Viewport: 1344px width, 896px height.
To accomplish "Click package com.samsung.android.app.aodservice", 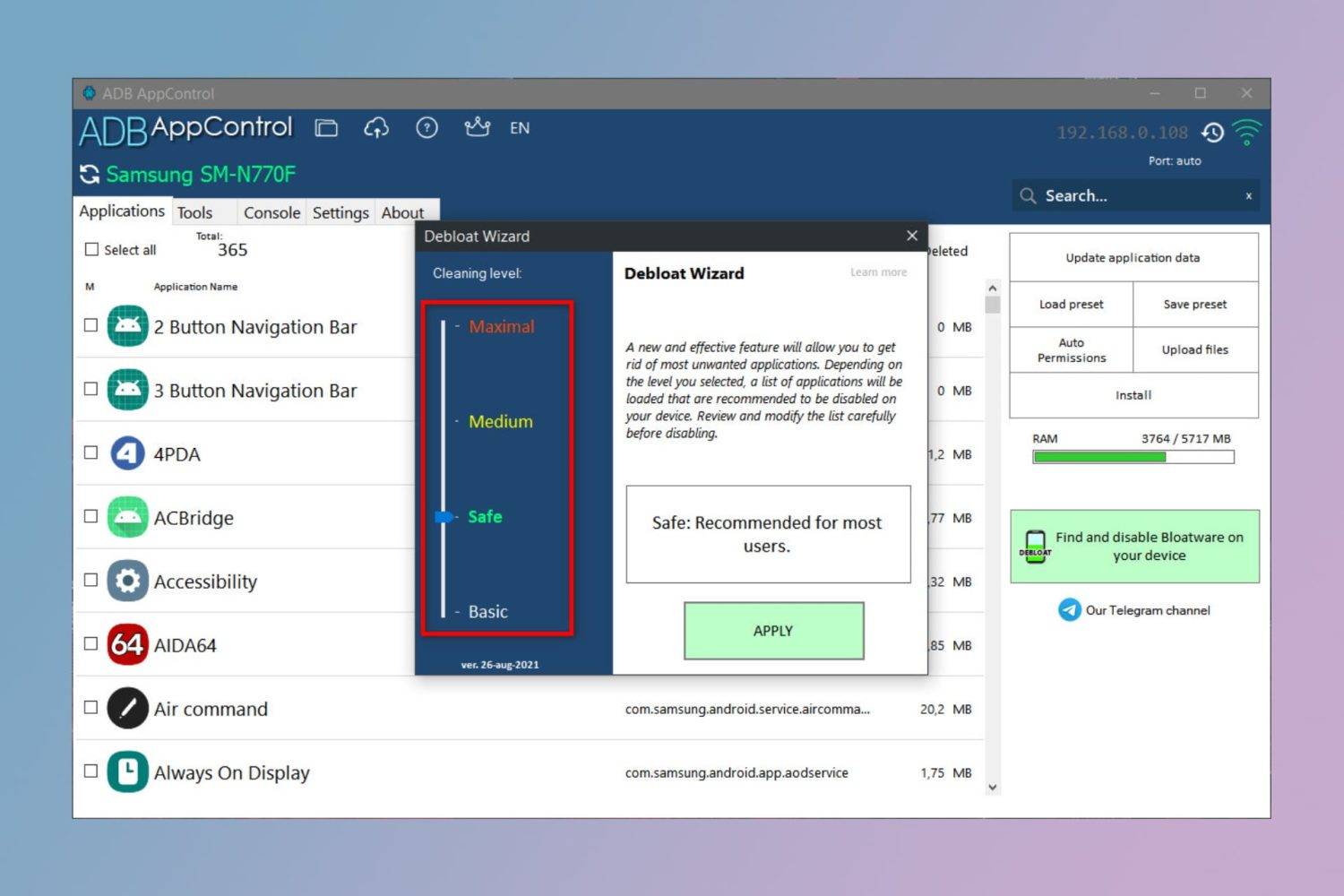I will pos(737,772).
